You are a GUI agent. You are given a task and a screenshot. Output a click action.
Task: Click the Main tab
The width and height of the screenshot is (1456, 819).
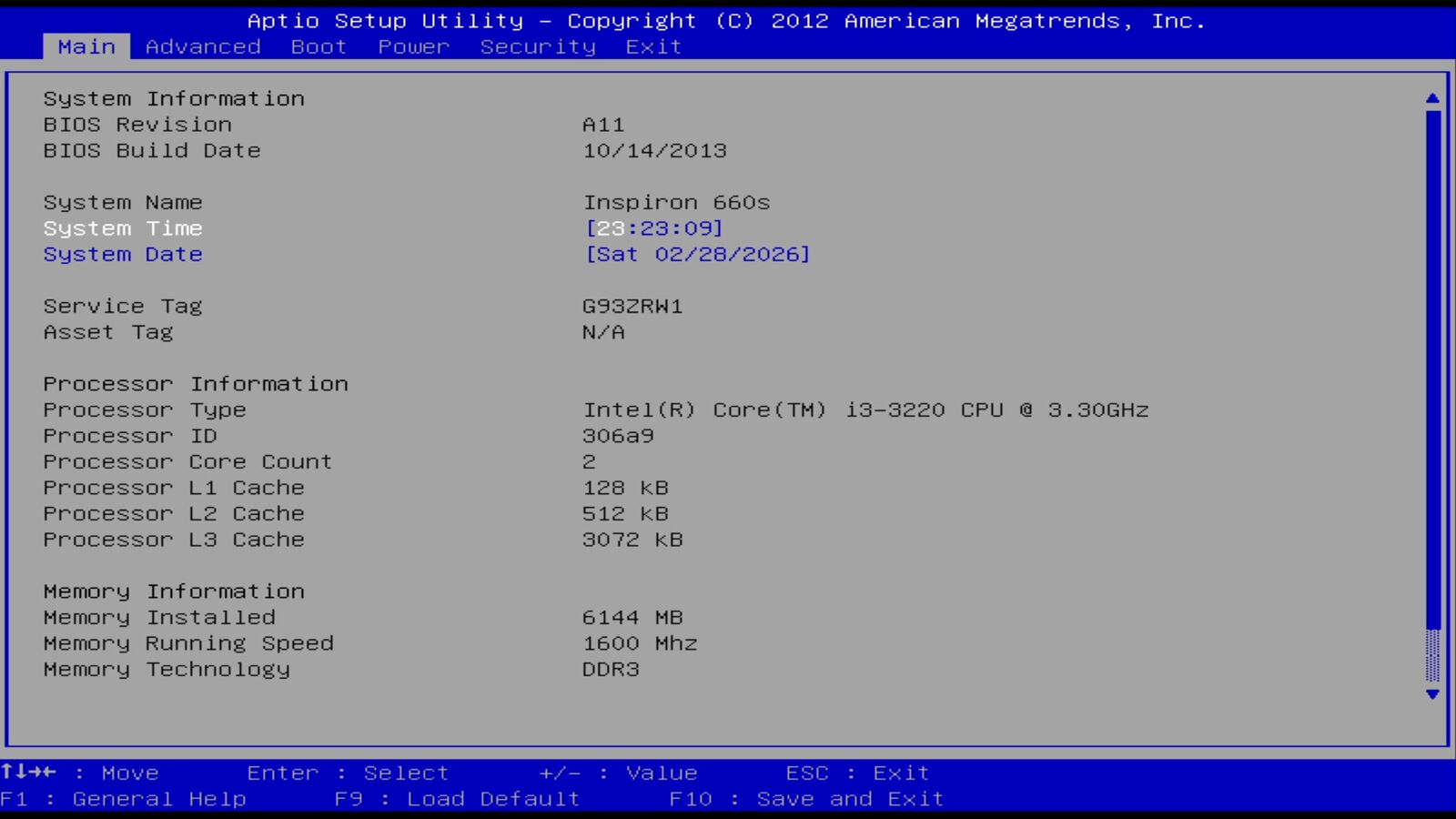pos(86,46)
